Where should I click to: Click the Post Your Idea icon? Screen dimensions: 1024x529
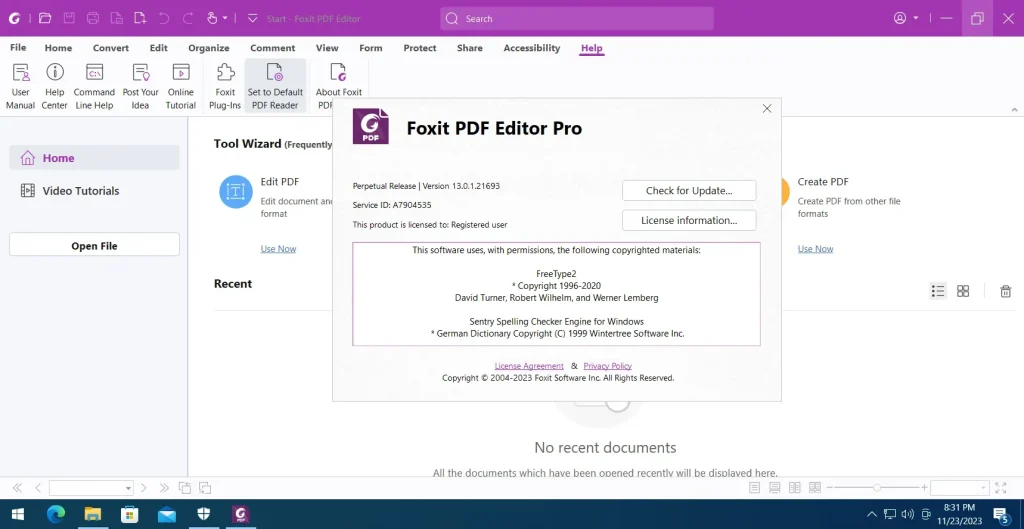click(x=140, y=72)
